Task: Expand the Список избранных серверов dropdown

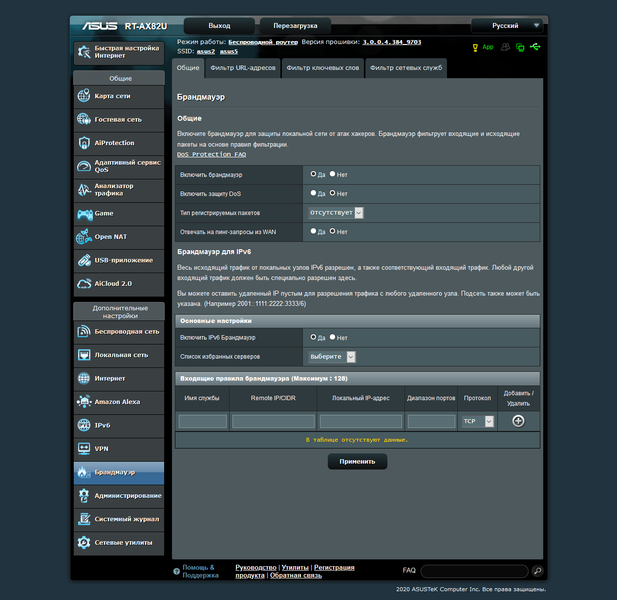Action: click(332, 356)
